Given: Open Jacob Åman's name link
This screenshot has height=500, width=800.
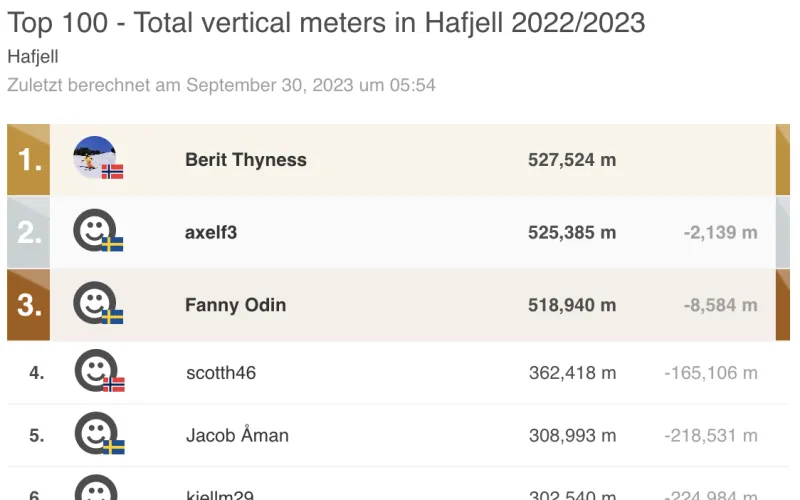Looking at the screenshot, I should coord(237,435).
